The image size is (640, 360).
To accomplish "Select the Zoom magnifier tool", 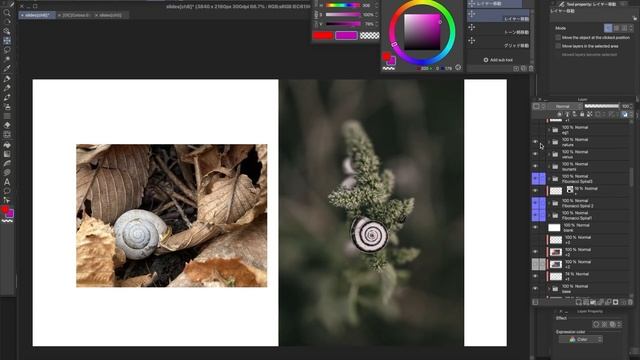I will click(7, 13).
